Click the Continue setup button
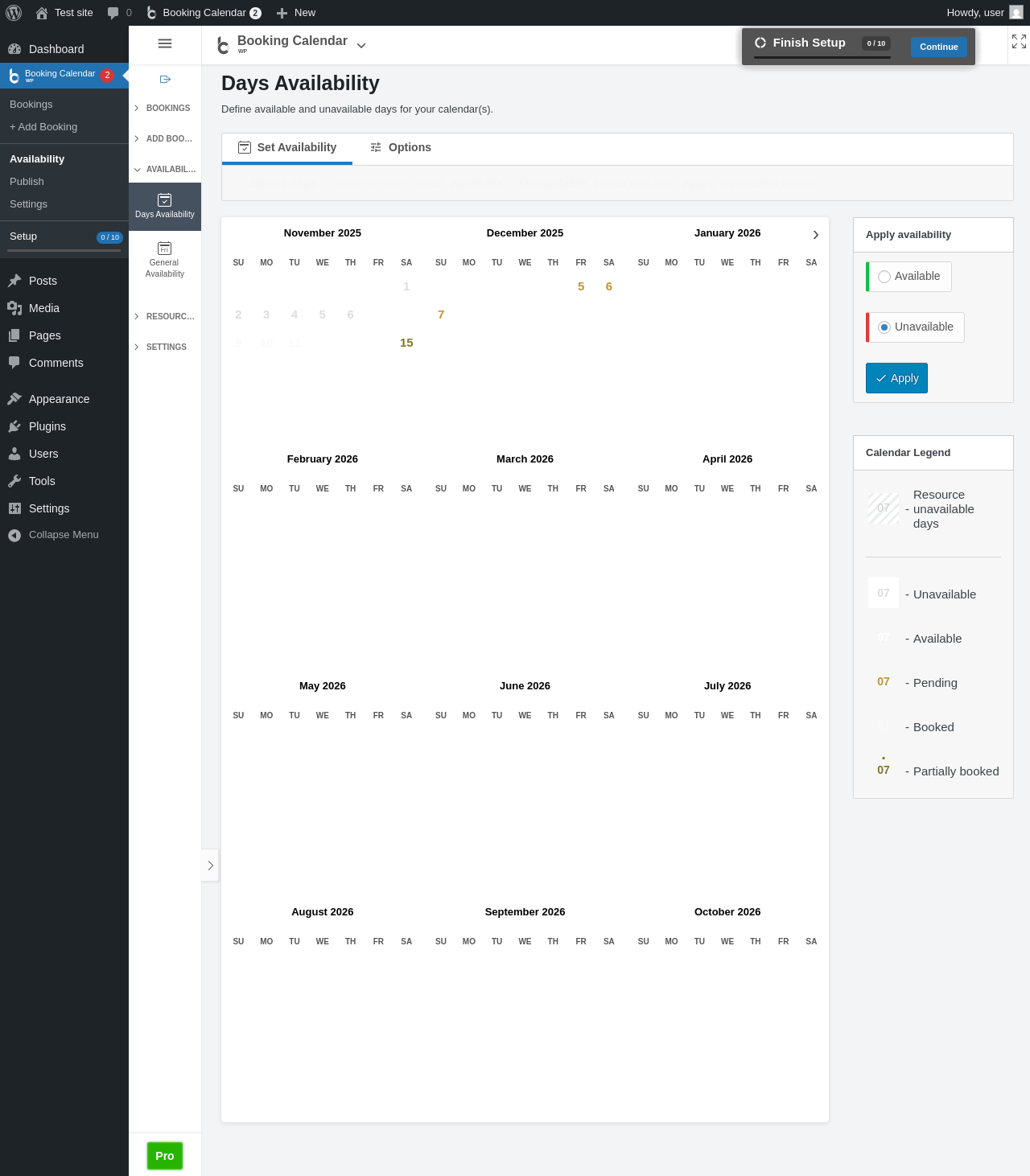Image resolution: width=1030 pixels, height=1176 pixels. pyautogui.click(x=939, y=47)
